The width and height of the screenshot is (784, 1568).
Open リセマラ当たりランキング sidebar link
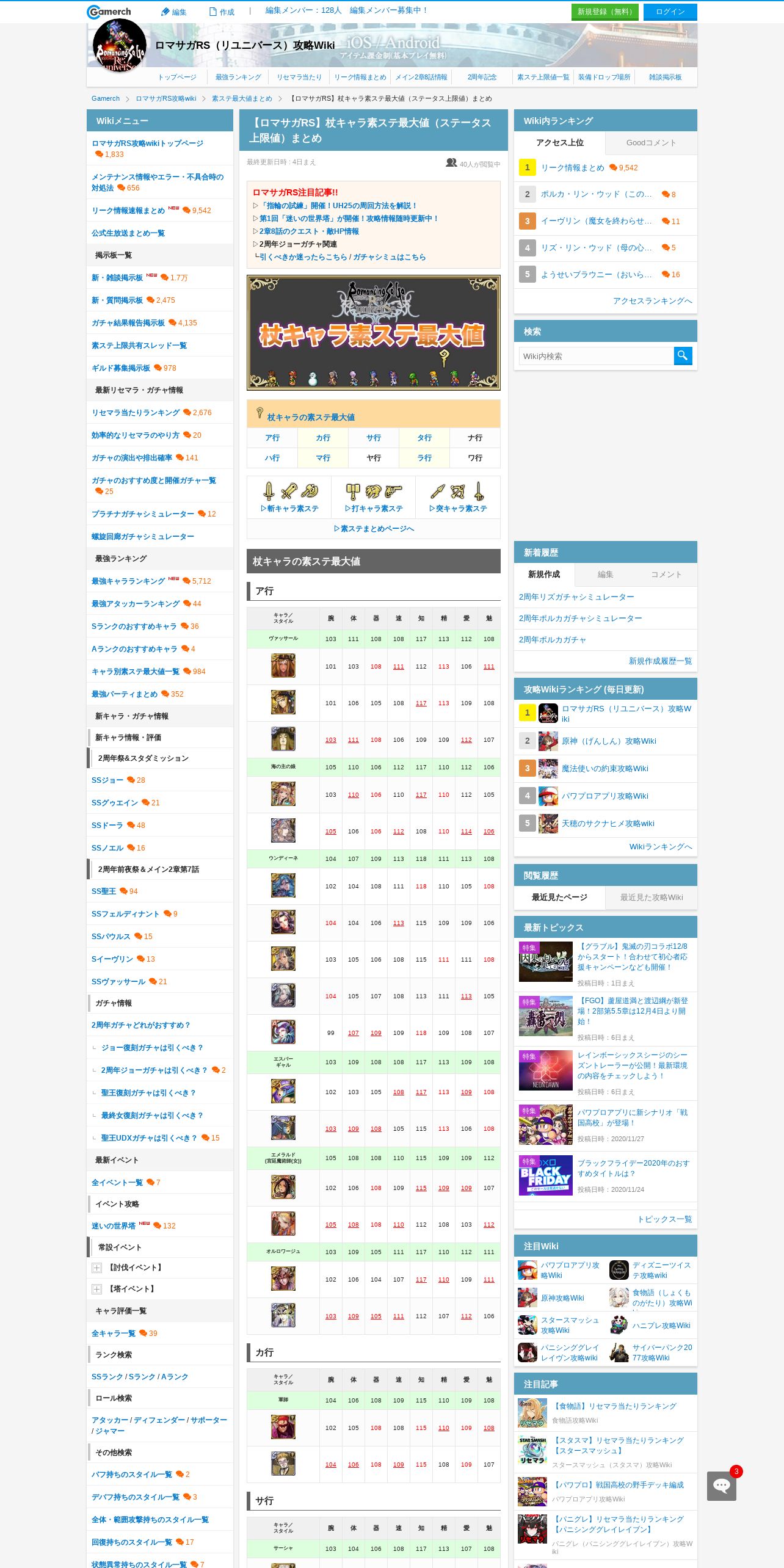[x=136, y=413]
